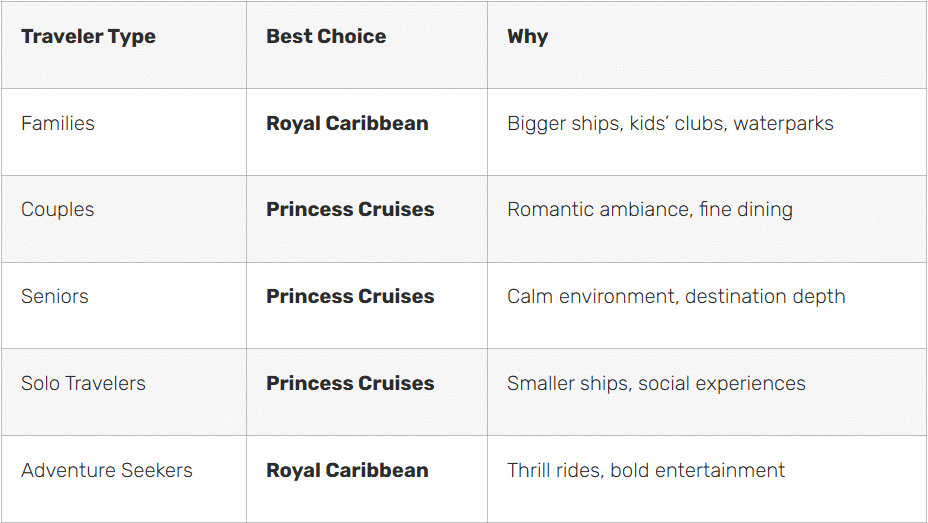This screenshot has width=928, height=523.
Task: Select the "Calm environment, destination depth" cell
Action: click(676, 297)
